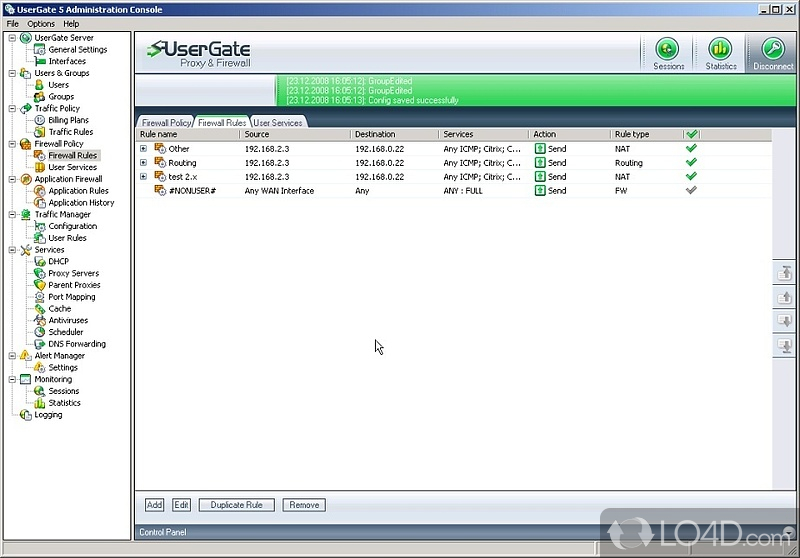Click the Billing Plans tree icon
This screenshot has height=558, width=800.
point(39,120)
